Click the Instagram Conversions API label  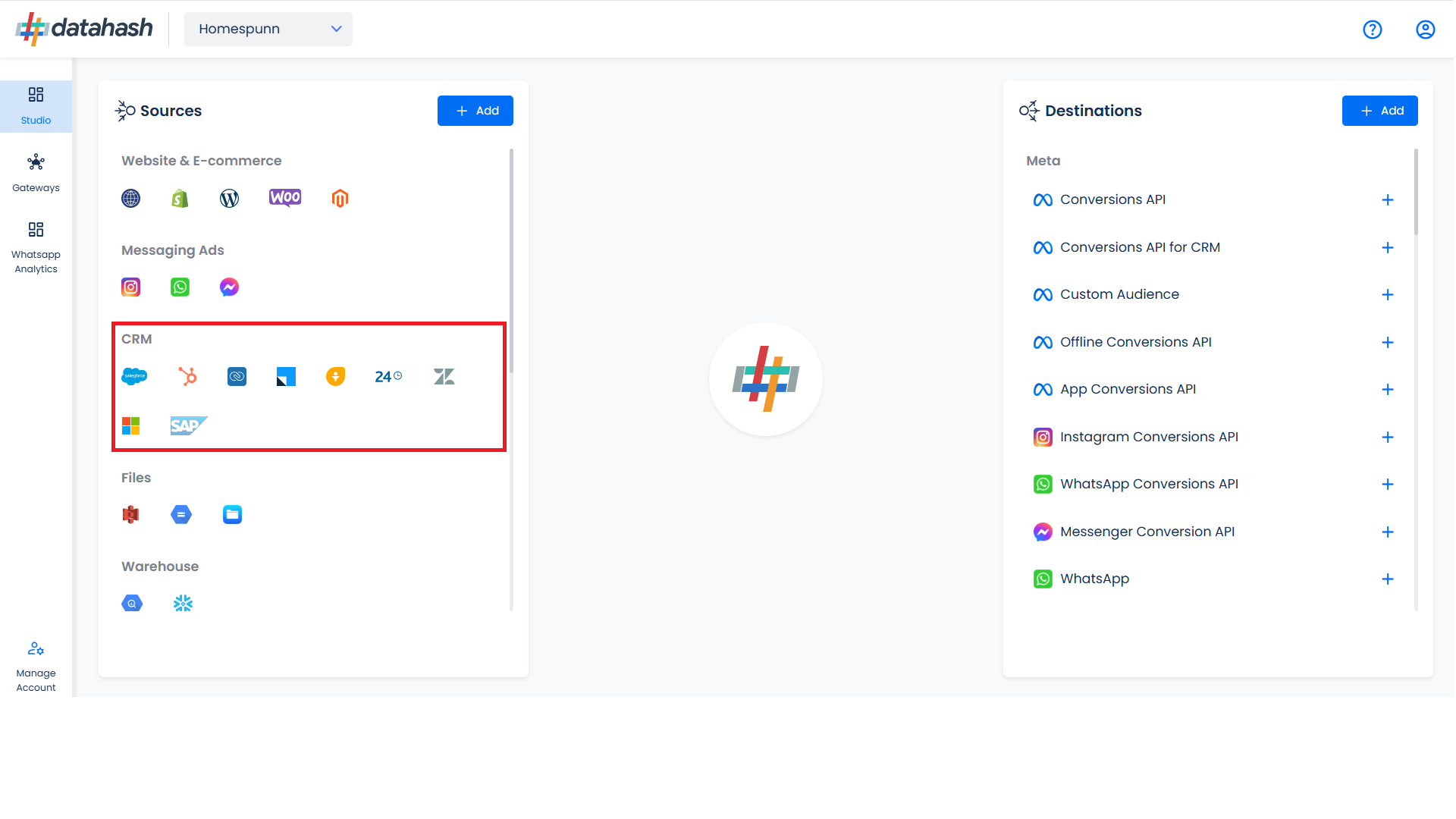coord(1149,437)
